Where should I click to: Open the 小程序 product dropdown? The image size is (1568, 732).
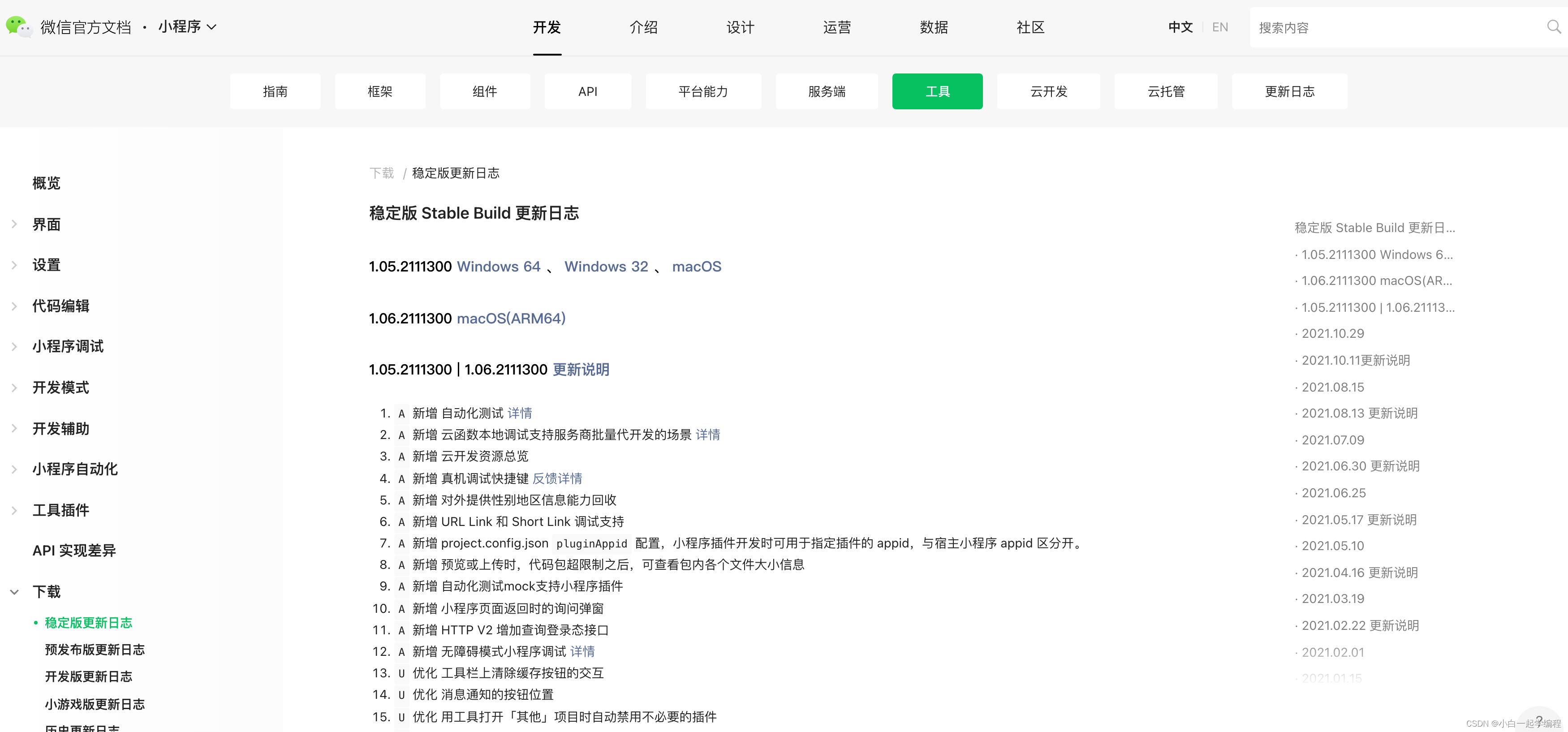click(x=187, y=27)
